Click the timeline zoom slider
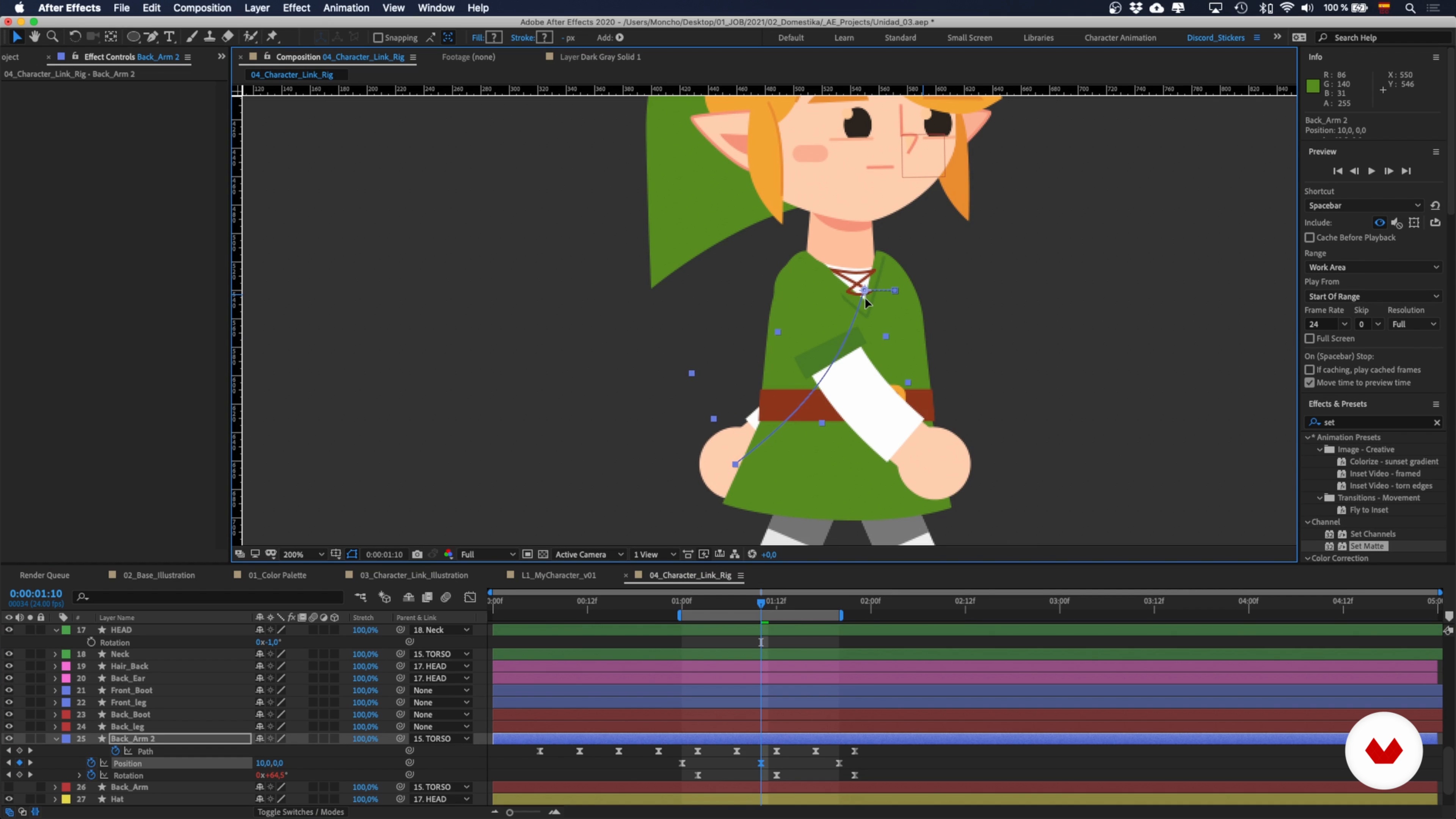The height and width of the screenshot is (819, 1456). coord(509,813)
